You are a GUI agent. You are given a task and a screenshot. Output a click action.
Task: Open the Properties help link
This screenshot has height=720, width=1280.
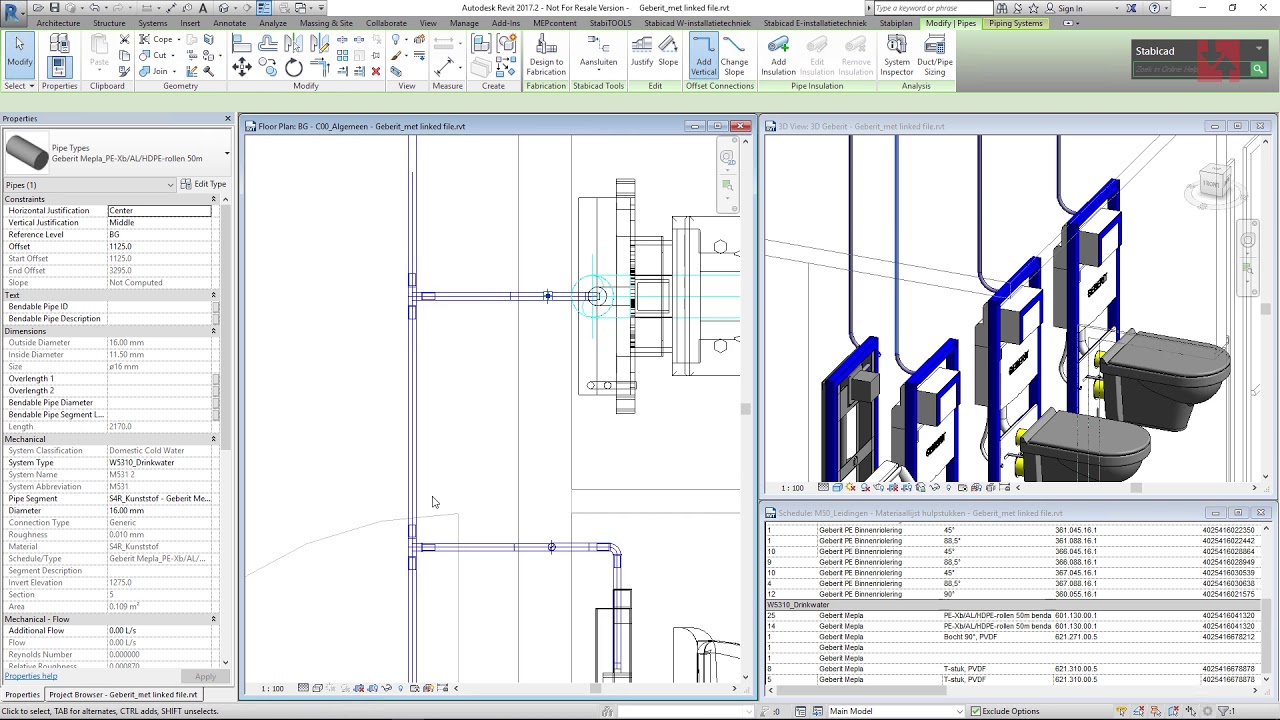pyautogui.click(x=31, y=676)
